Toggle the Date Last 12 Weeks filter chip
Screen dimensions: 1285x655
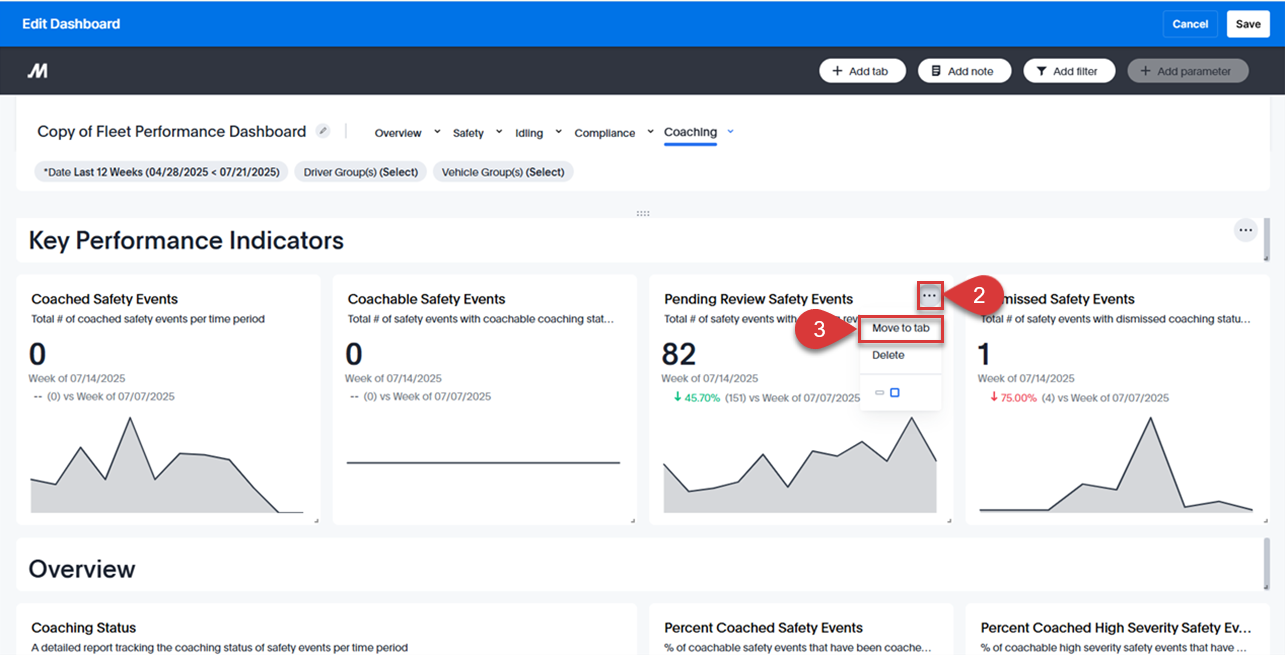(x=160, y=171)
